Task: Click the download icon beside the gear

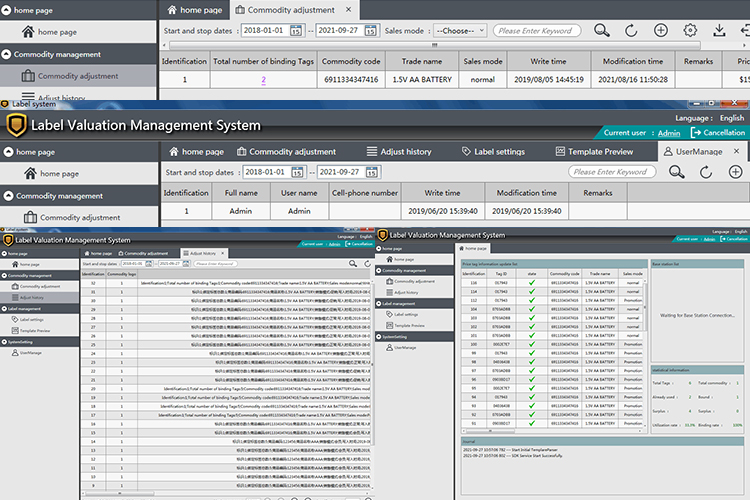Action: point(720,30)
